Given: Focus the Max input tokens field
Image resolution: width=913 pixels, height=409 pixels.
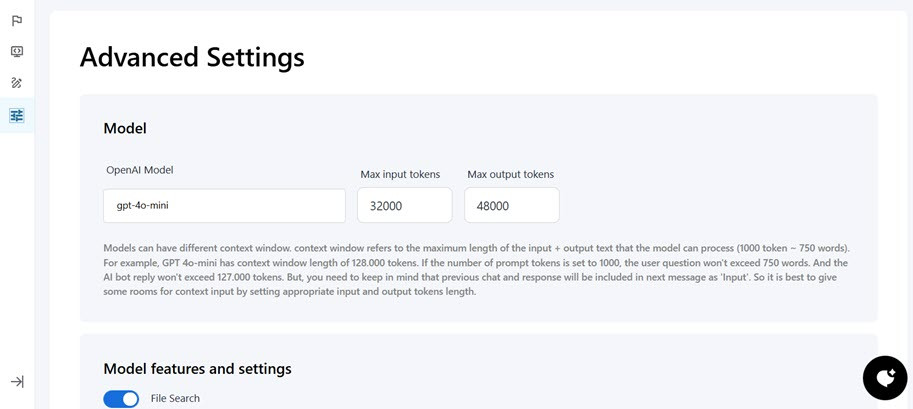Looking at the screenshot, I should point(404,206).
